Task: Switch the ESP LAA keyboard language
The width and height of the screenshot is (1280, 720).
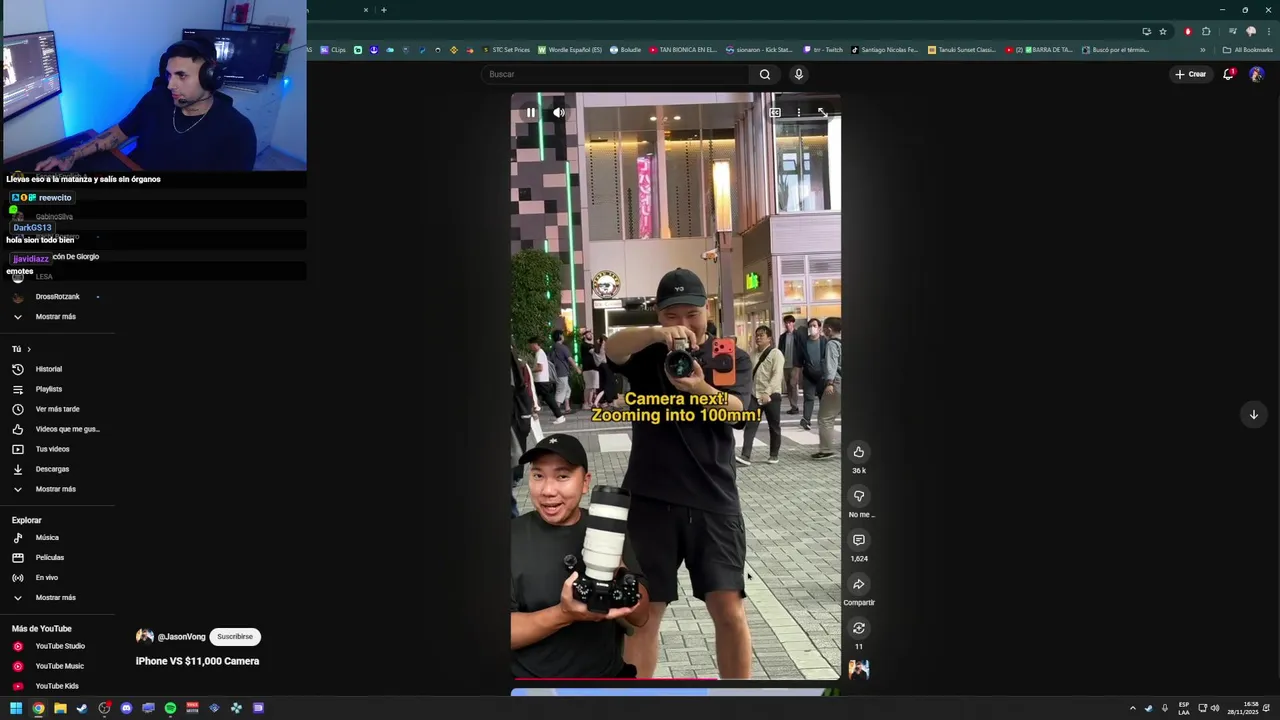Action: pyautogui.click(x=1184, y=708)
